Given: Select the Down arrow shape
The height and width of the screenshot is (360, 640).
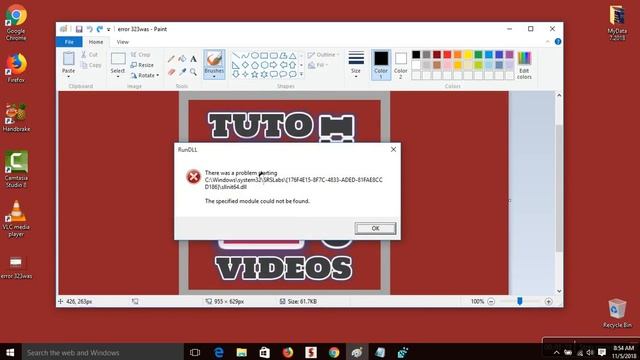Looking at the screenshot, I should coord(236,74).
